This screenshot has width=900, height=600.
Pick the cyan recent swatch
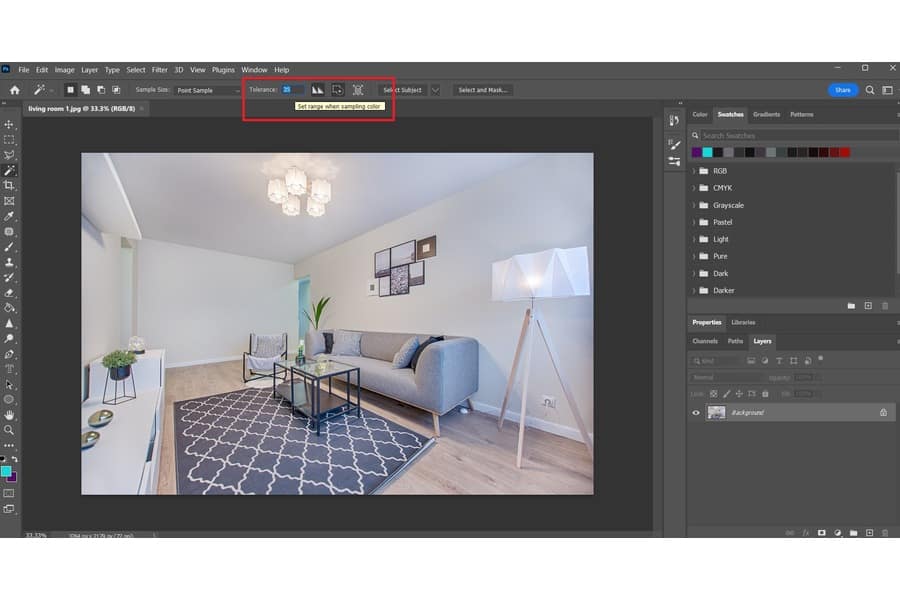[x=708, y=152]
